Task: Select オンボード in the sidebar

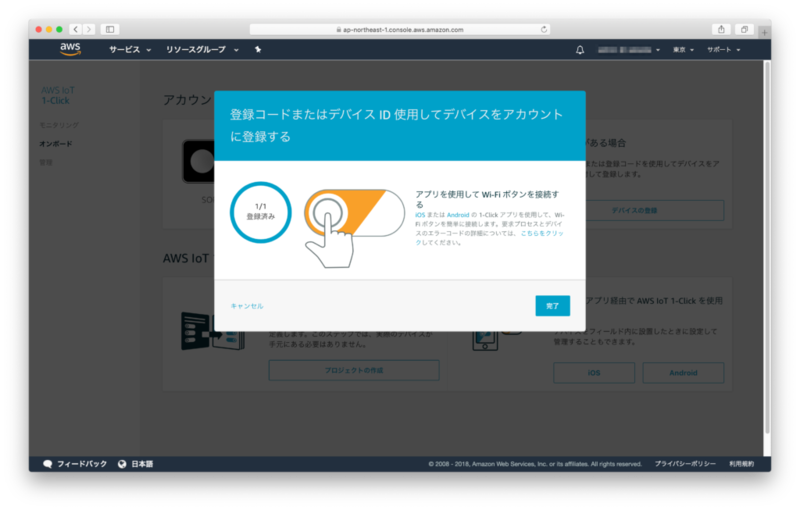Action: (56, 144)
